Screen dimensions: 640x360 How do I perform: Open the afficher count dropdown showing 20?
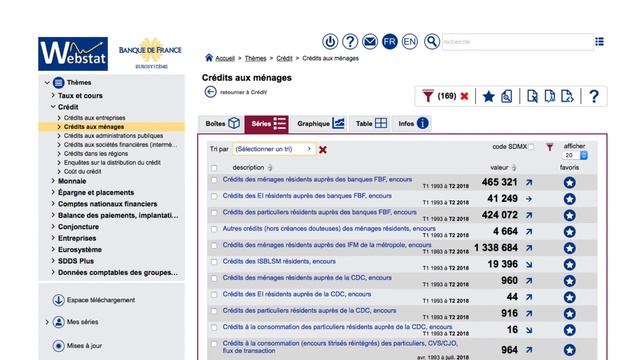tap(574, 155)
